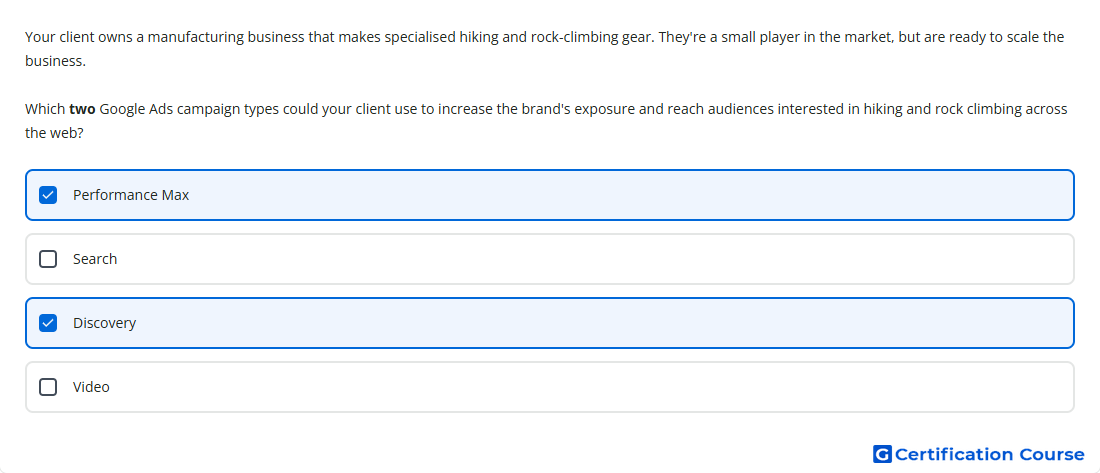Click the opening client scenario paragraph
Image resolution: width=1100 pixels, height=473 pixels.
[544, 48]
